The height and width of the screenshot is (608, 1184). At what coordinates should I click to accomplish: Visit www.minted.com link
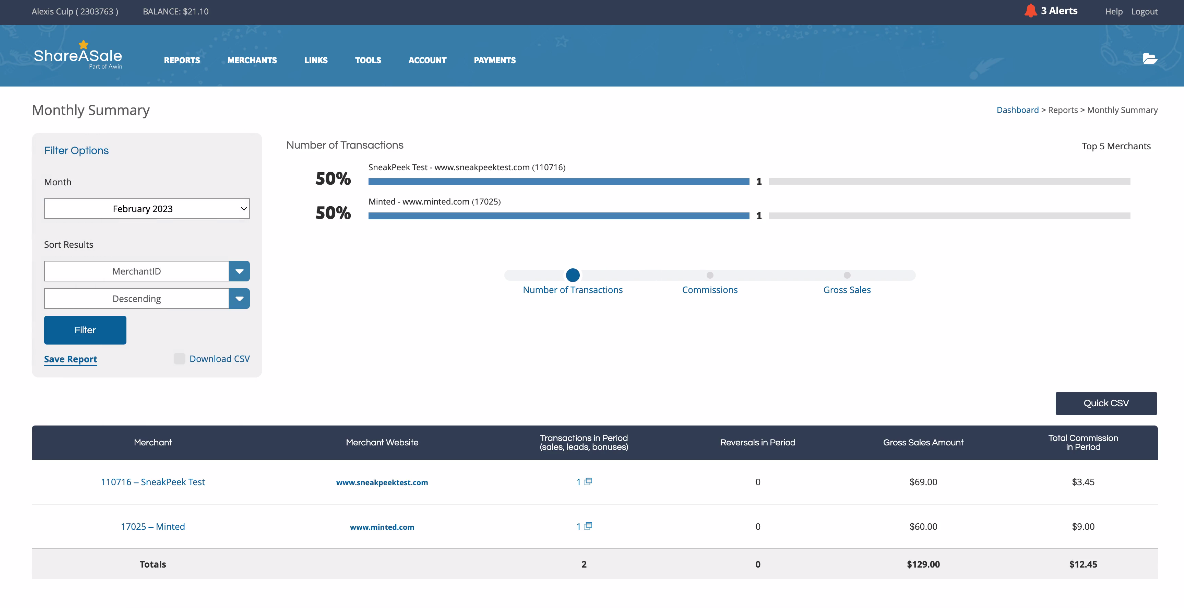pyautogui.click(x=382, y=527)
